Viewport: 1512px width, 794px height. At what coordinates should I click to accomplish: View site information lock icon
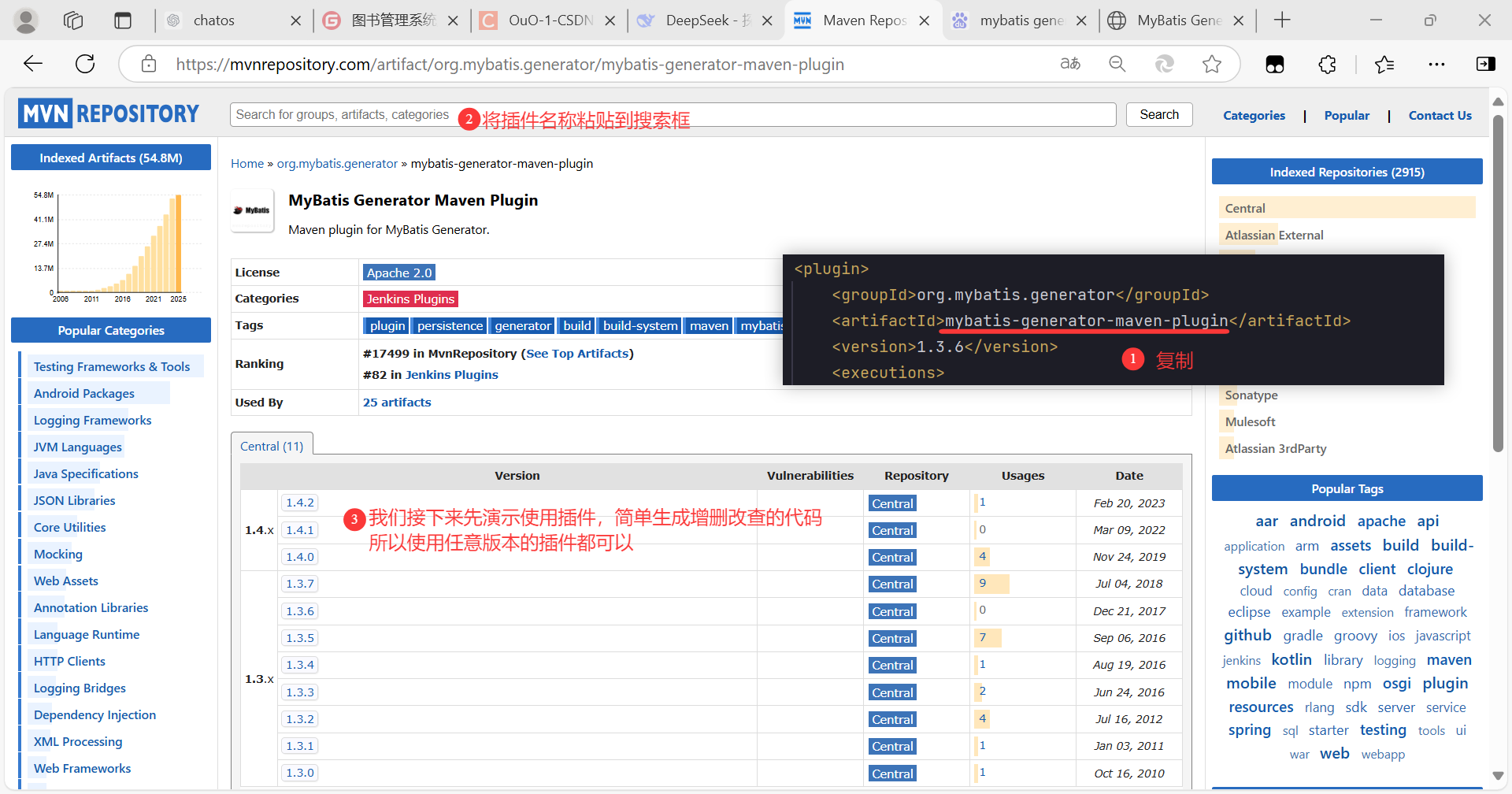(149, 64)
